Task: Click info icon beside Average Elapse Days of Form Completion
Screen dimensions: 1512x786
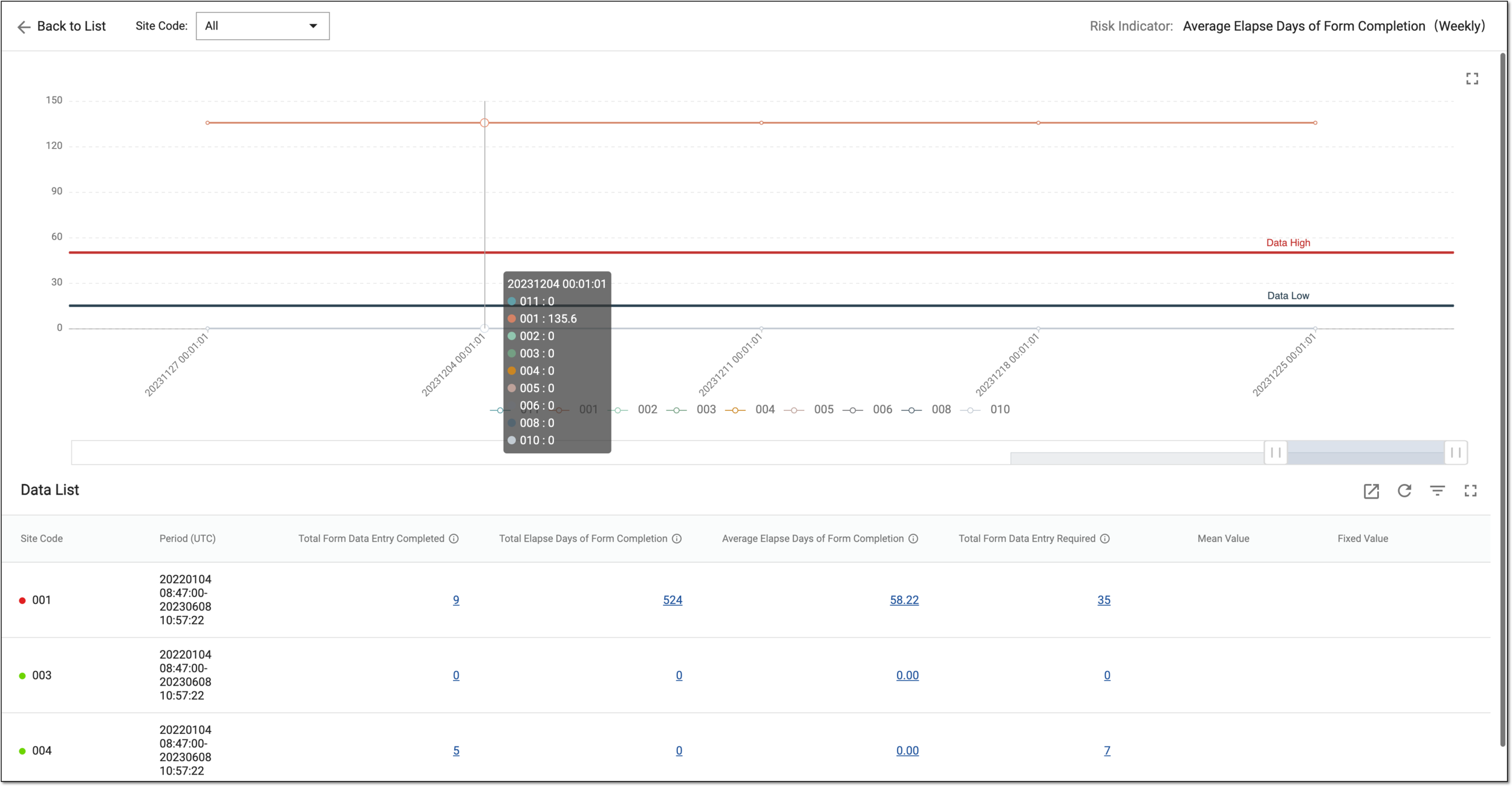Action: click(x=913, y=539)
